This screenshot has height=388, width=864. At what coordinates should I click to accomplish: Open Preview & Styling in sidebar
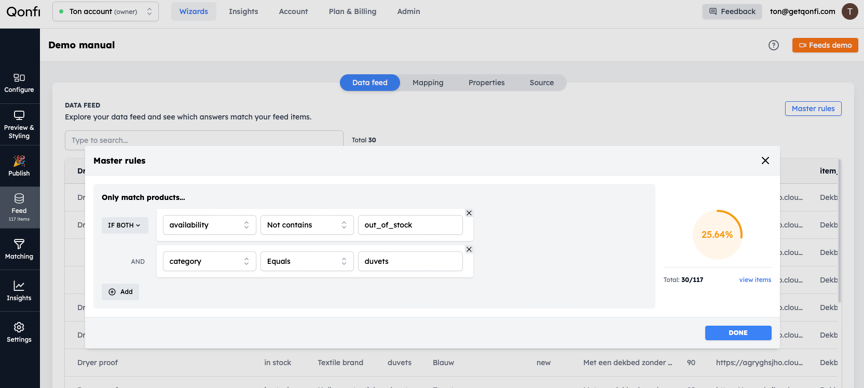click(x=19, y=125)
